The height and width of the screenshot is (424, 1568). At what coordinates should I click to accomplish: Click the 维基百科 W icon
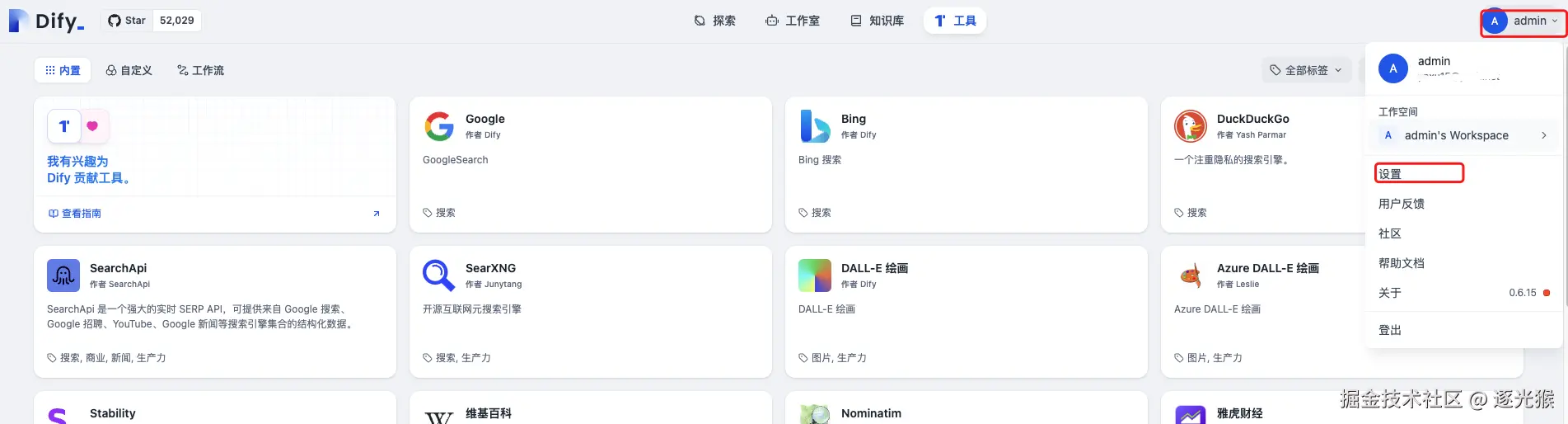pos(439,417)
